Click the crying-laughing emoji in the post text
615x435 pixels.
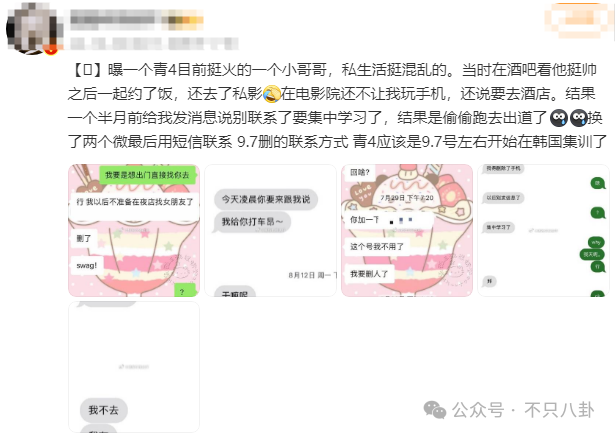point(272,94)
